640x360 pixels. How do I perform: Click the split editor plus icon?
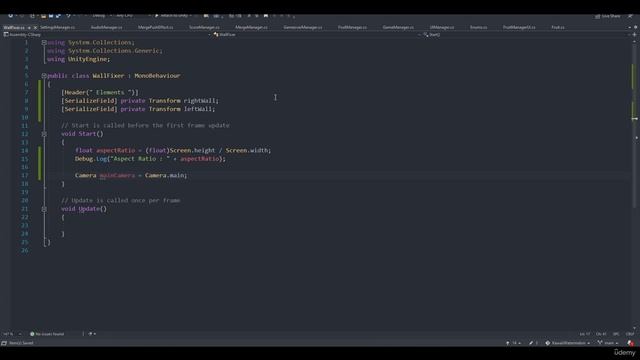(634, 35)
